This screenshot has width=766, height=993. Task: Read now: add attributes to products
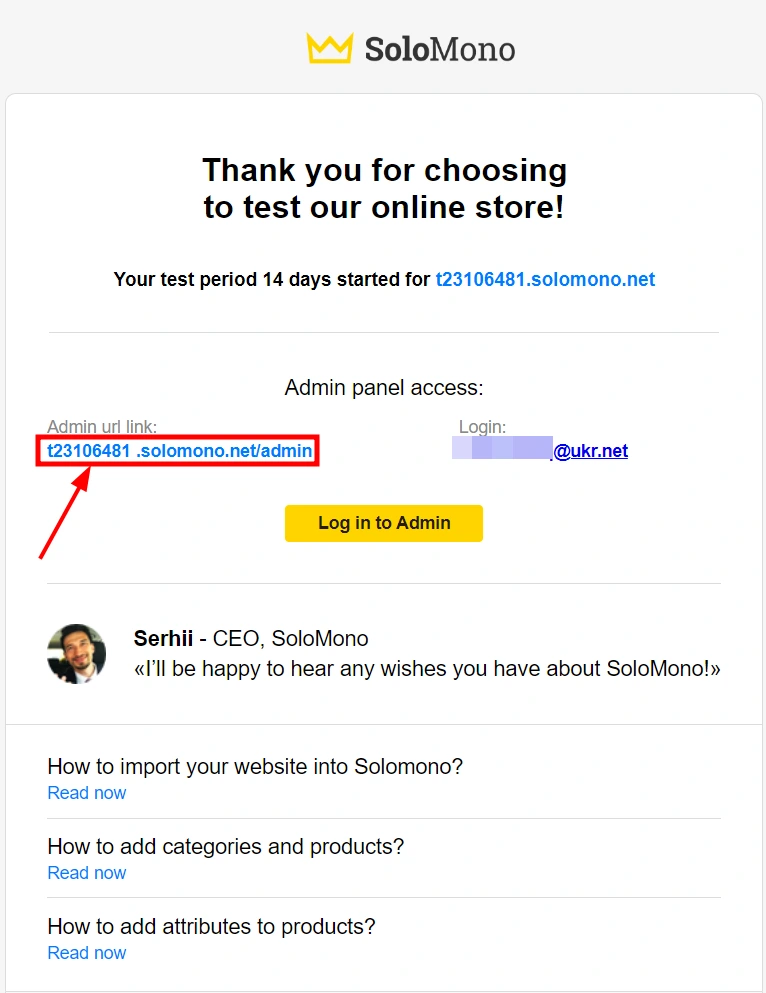point(87,953)
